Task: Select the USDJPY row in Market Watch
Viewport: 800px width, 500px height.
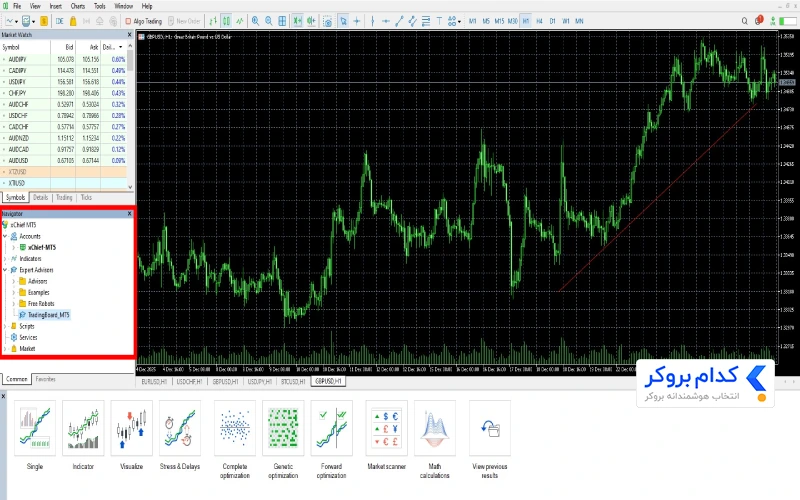Action: click(63, 82)
